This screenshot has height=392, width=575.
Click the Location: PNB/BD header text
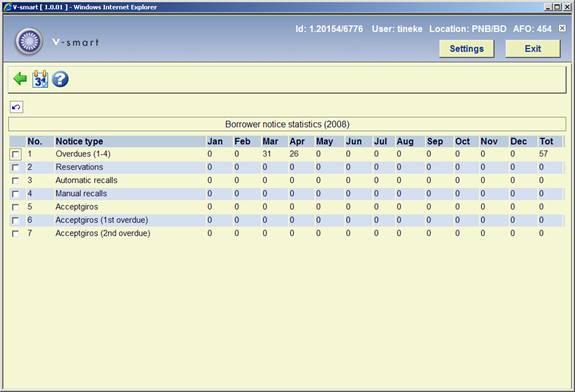pyautogui.click(x=468, y=29)
